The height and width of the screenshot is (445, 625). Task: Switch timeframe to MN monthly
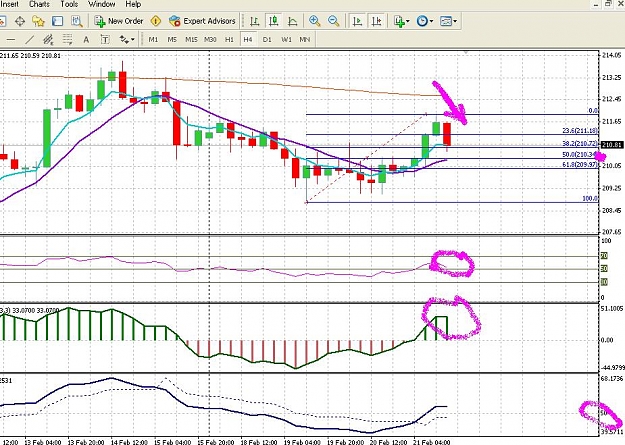click(305, 39)
